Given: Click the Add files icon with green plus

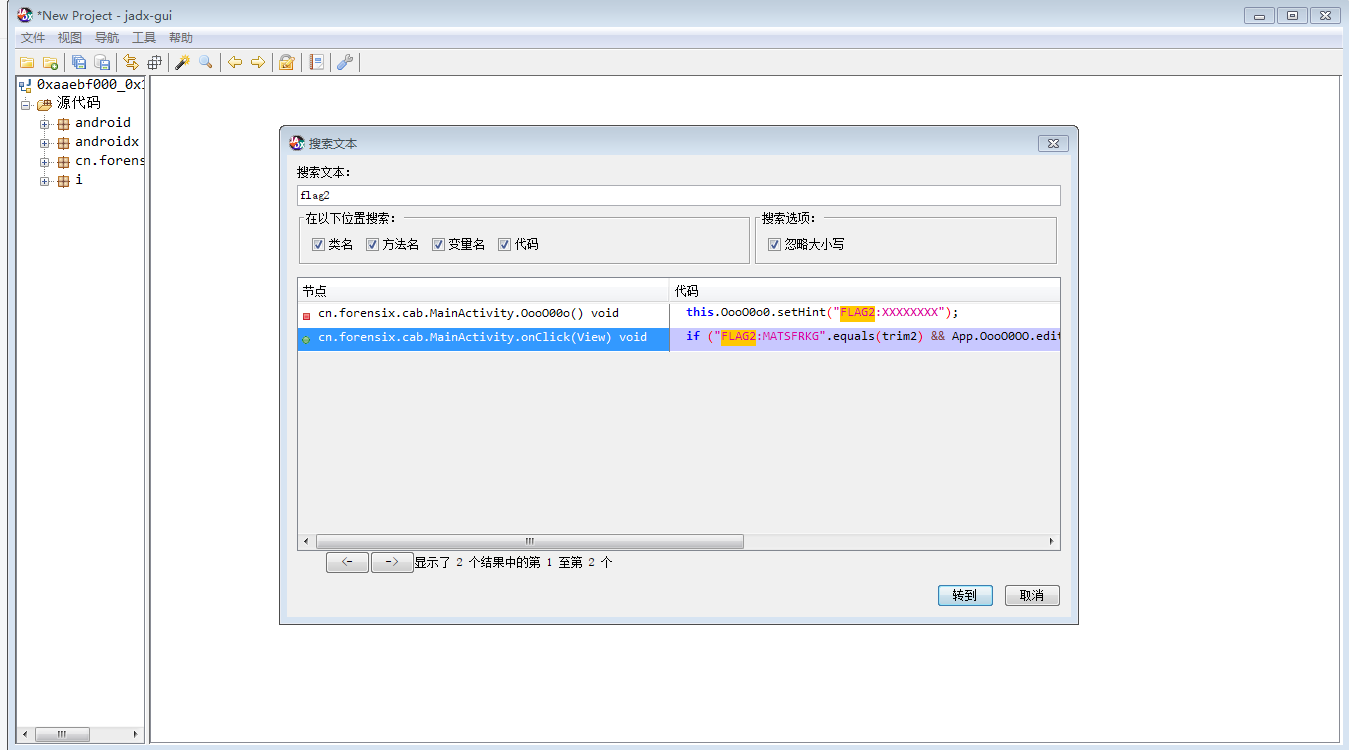Looking at the screenshot, I should coord(50,62).
